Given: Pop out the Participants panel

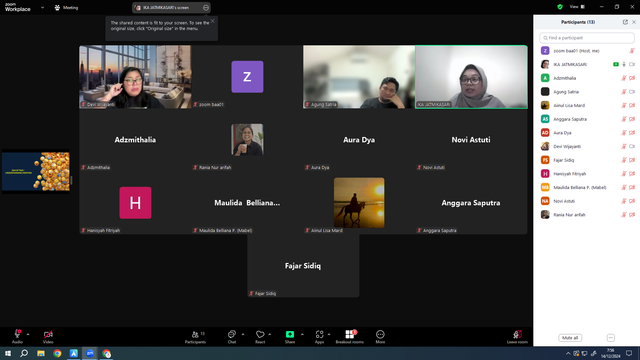Looking at the screenshot, I should 625,22.
